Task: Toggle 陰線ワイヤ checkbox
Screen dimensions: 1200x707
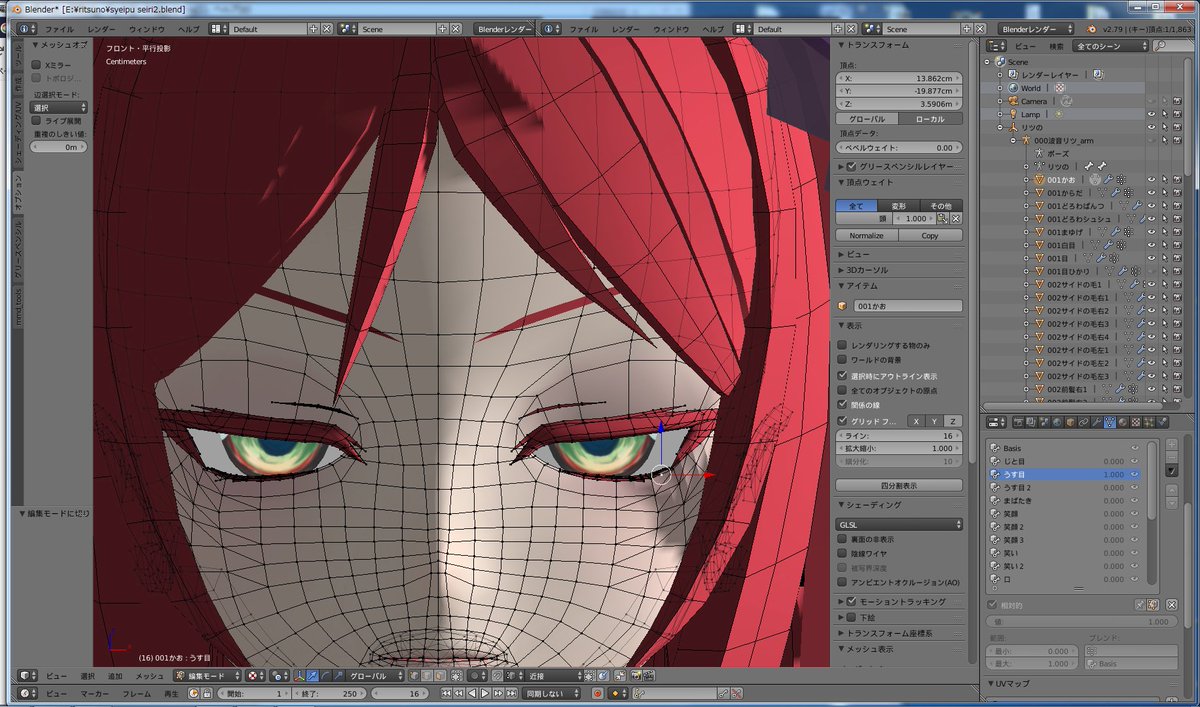Action: click(x=842, y=553)
